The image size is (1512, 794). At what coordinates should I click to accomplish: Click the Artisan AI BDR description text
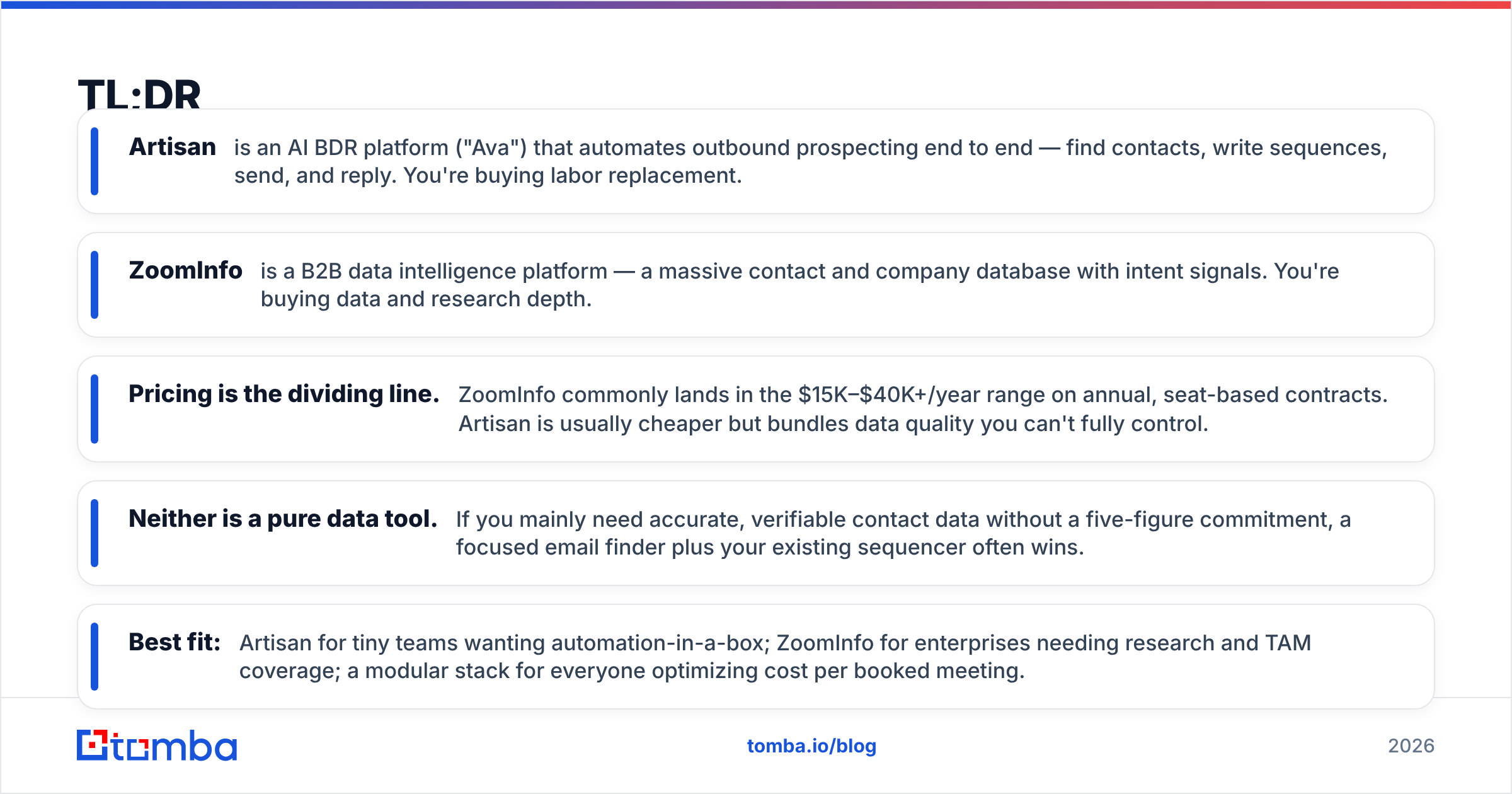click(811, 161)
